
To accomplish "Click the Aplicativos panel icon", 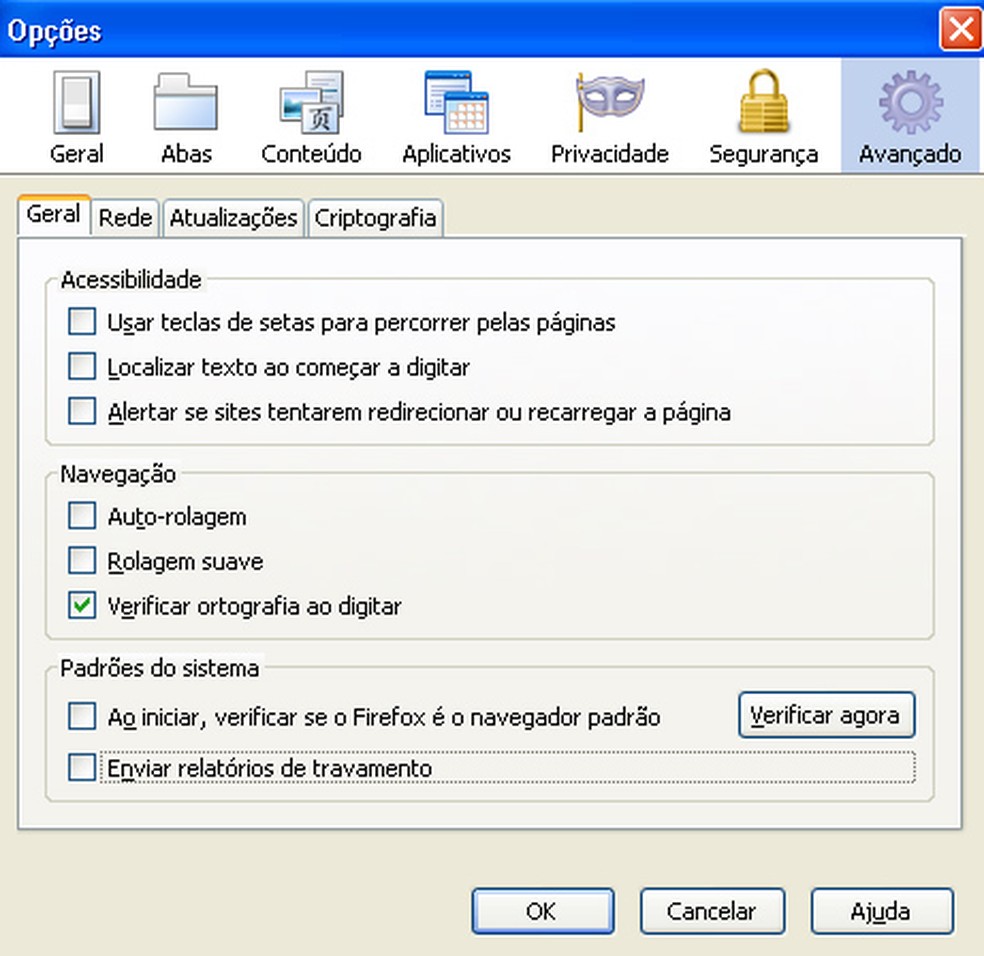I will [x=456, y=110].
